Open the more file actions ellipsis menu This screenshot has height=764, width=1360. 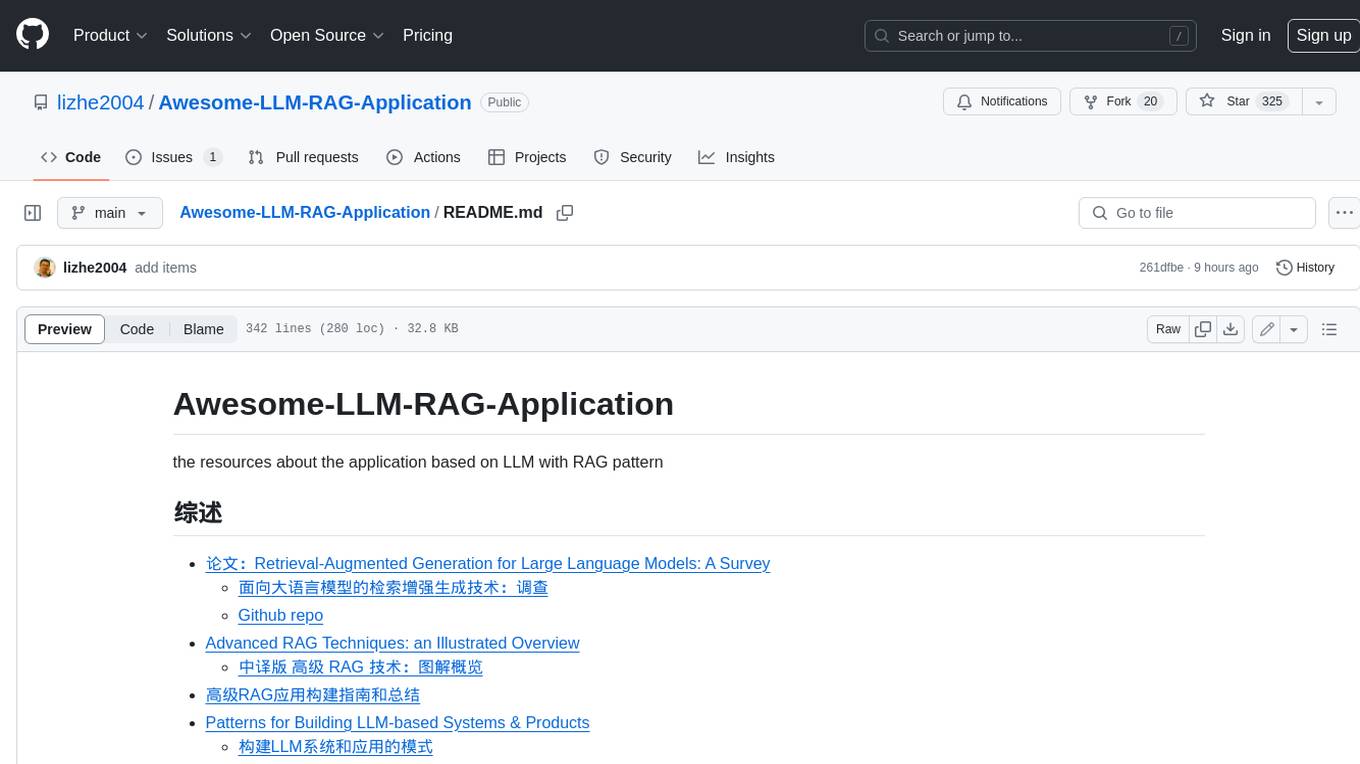1344,213
